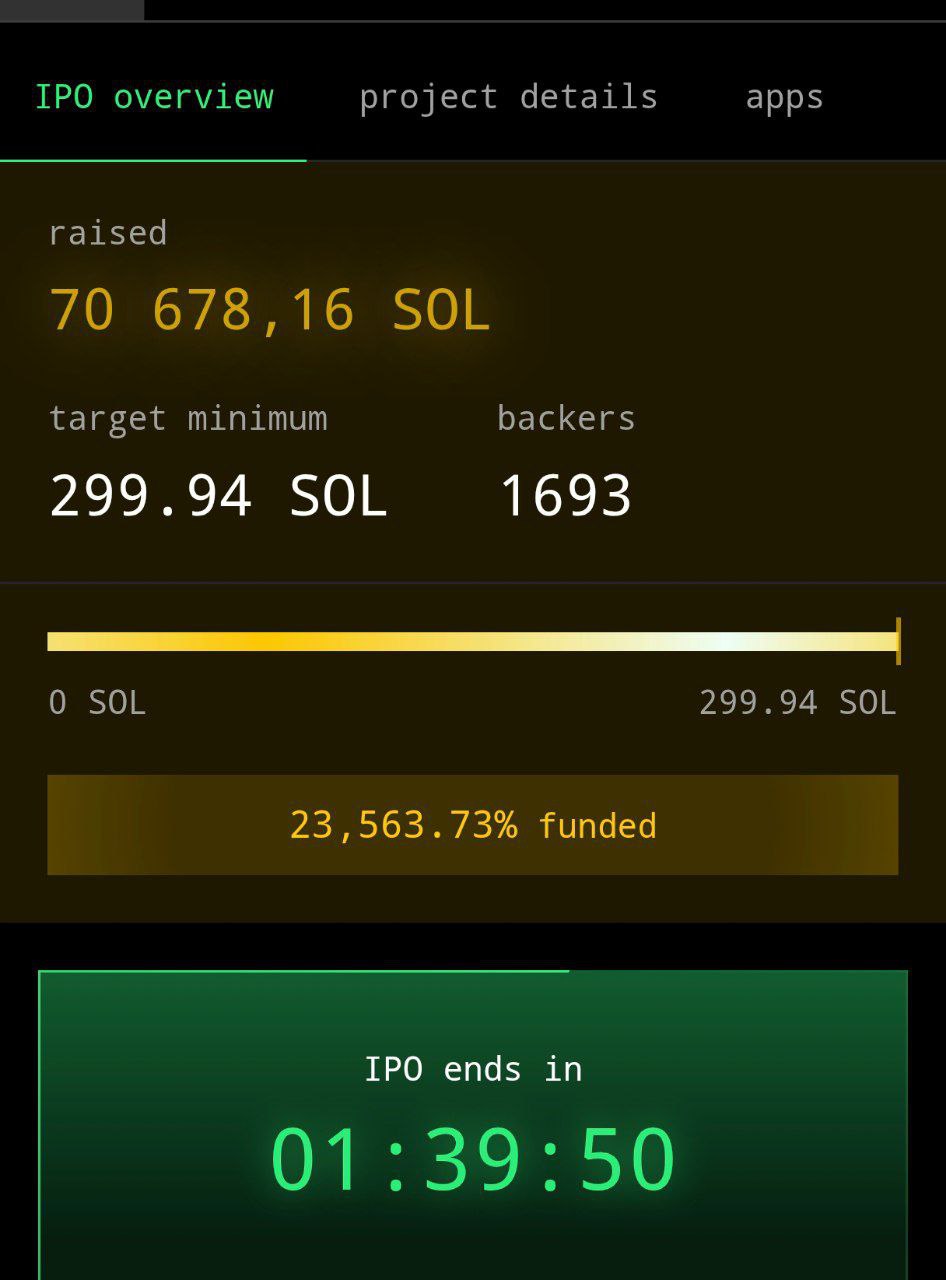Viewport: 946px width, 1280px height.
Task: Click the "raised" label
Action: (108, 233)
